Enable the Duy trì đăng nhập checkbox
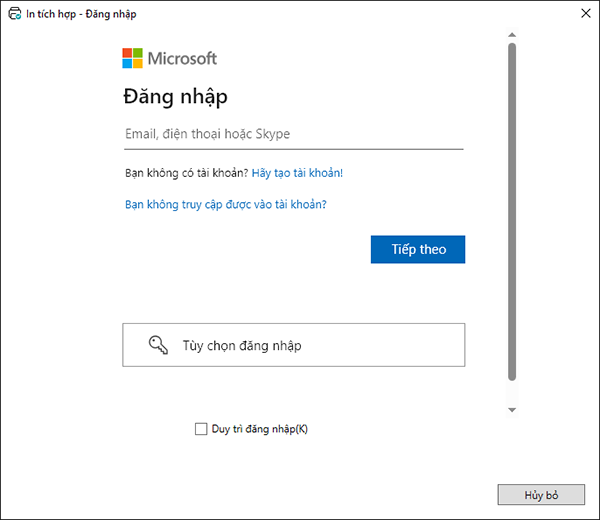The width and height of the screenshot is (600, 520). [201, 429]
